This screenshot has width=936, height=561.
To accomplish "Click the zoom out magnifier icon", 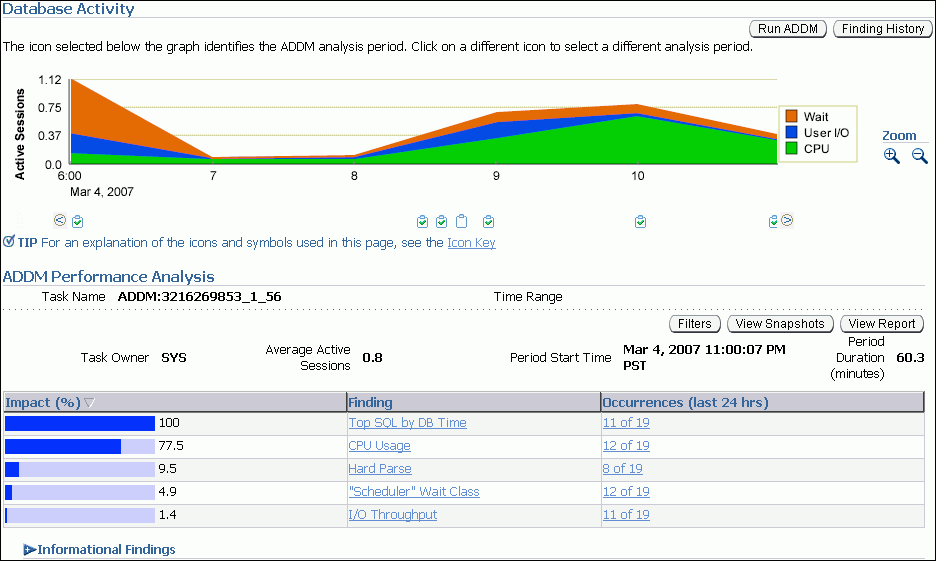I will pyautogui.click(x=919, y=155).
